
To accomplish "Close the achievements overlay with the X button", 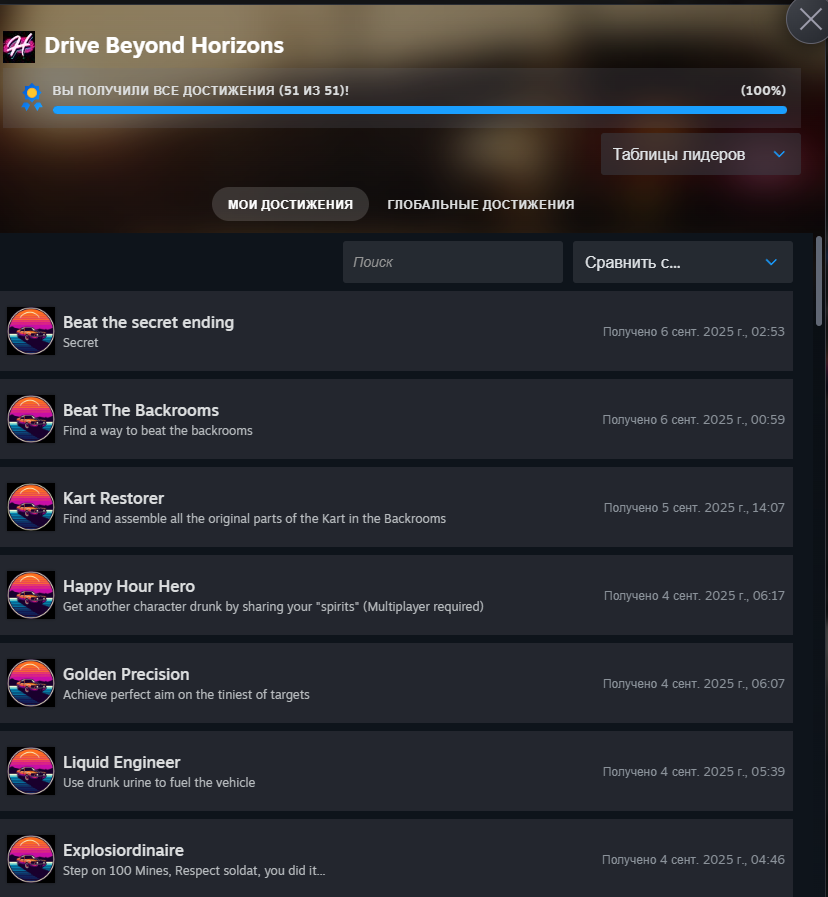I will click(810, 20).
